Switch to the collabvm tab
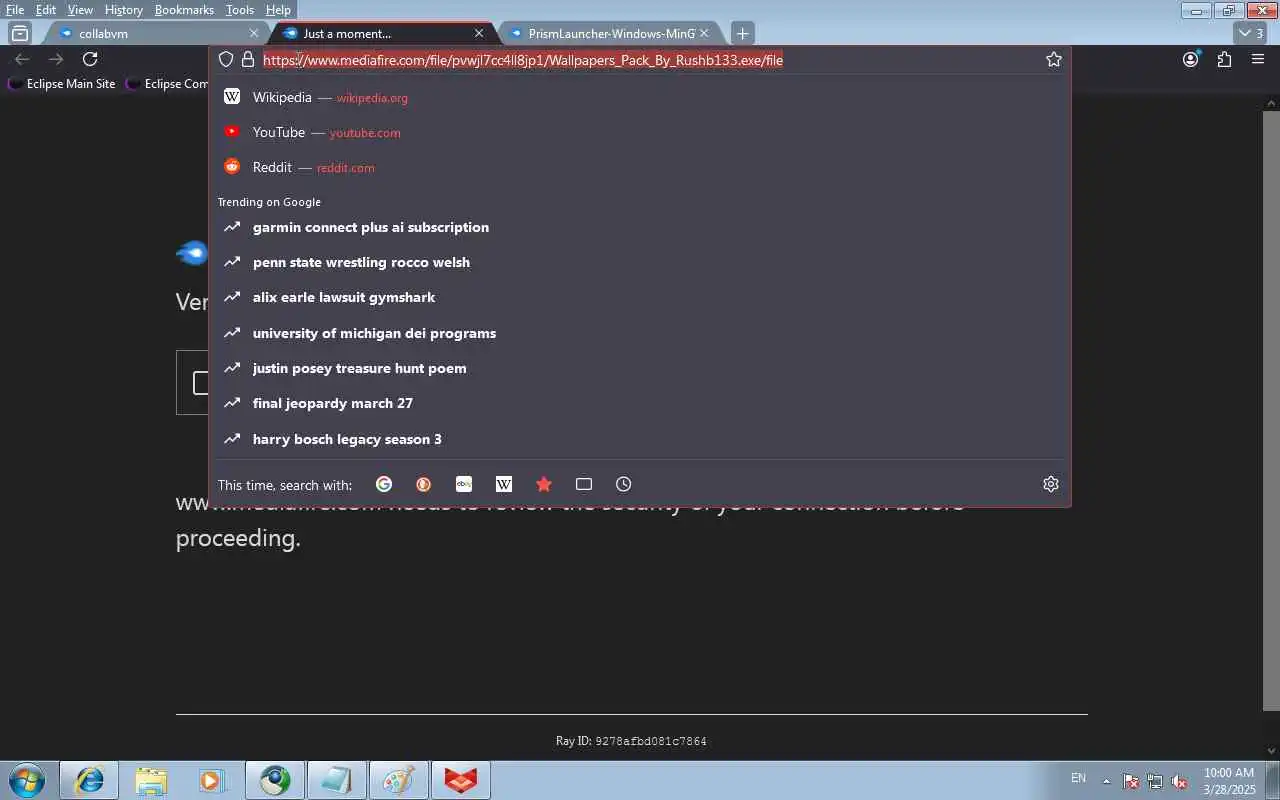This screenshot has width=1280, height=800. click(x=157, y=33)
